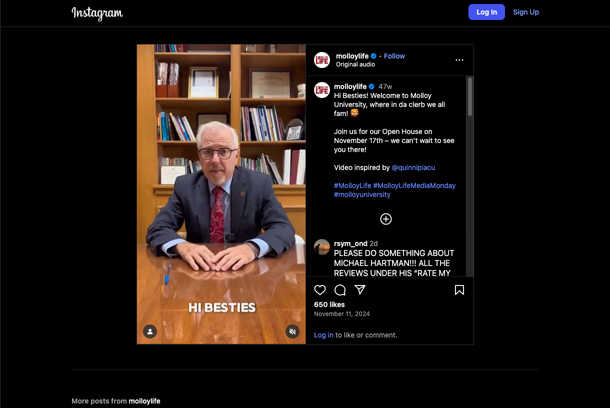Open the #molloyuniversity hashtag
Viewport: 610px width, 408px height.
(x=362, y=194)
